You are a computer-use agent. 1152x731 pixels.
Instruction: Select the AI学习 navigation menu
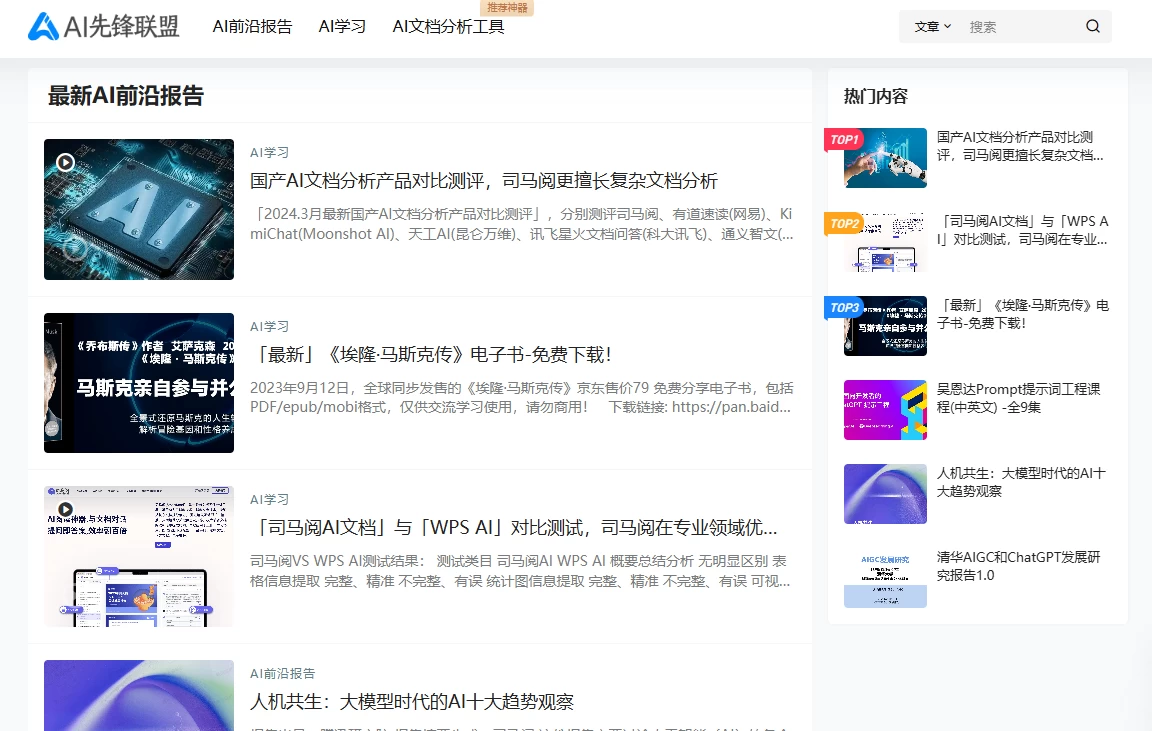point(341,27)
